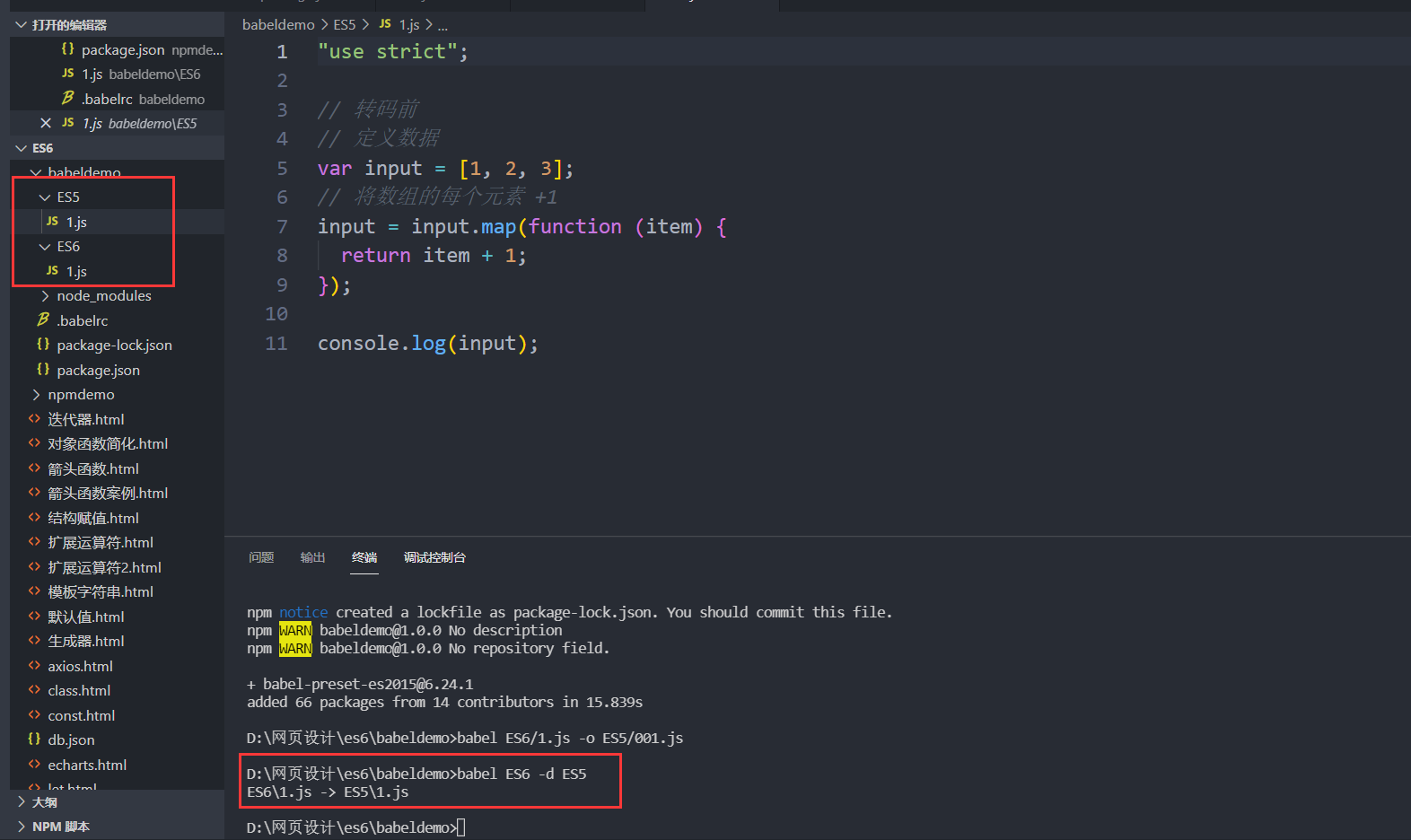The image size is (1411, 840).
Task: Click JS icon of 1.js under ES6 folder
Action: tap(52, 270)
